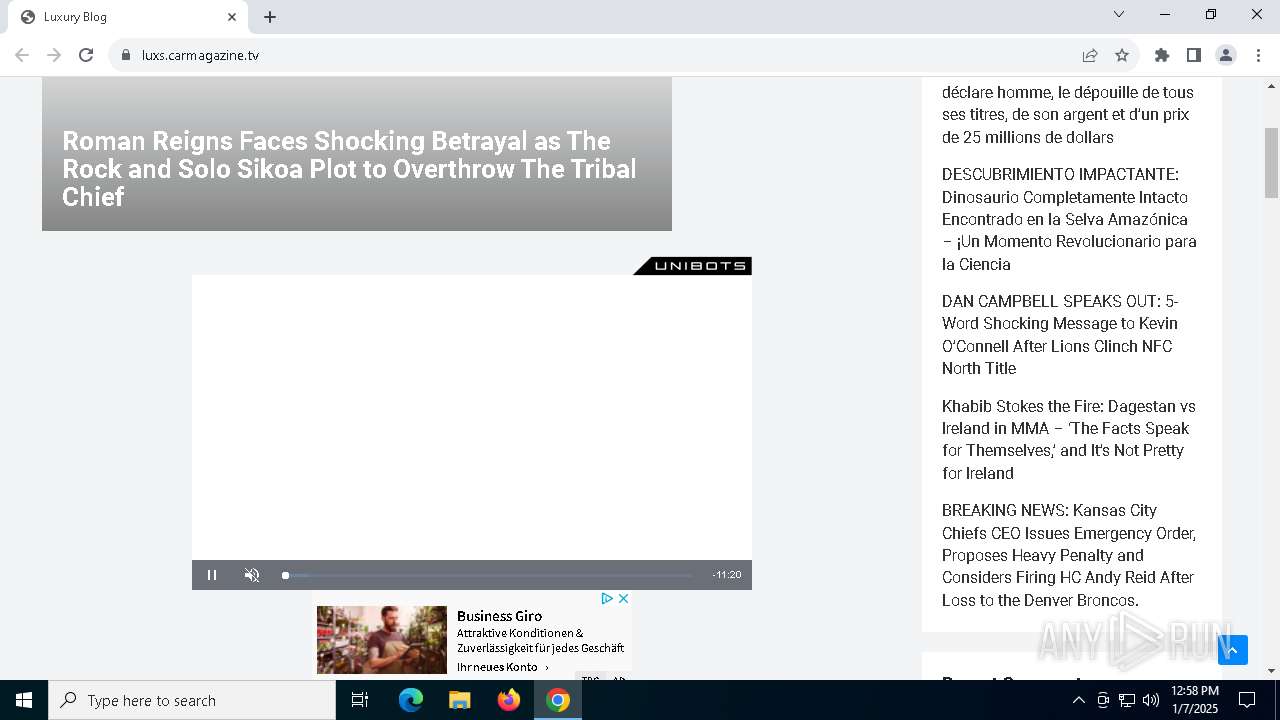The width and height of the screenshot is (1280, 720).
Task: Open the Extensions puzzle icon
Action: tap(1162, 55)
